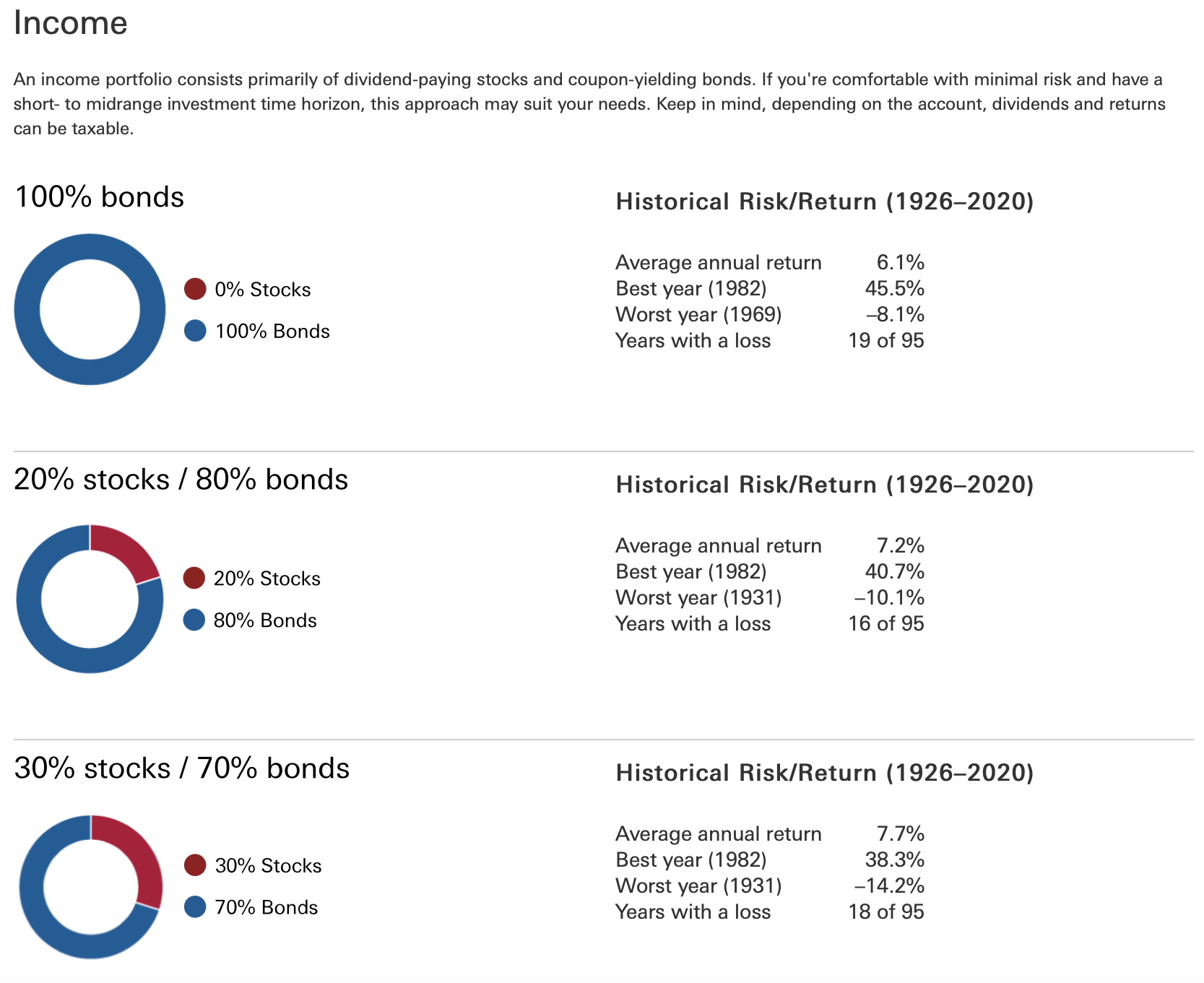Click the blue 80% Bonds legend dot

coord(194,620)
